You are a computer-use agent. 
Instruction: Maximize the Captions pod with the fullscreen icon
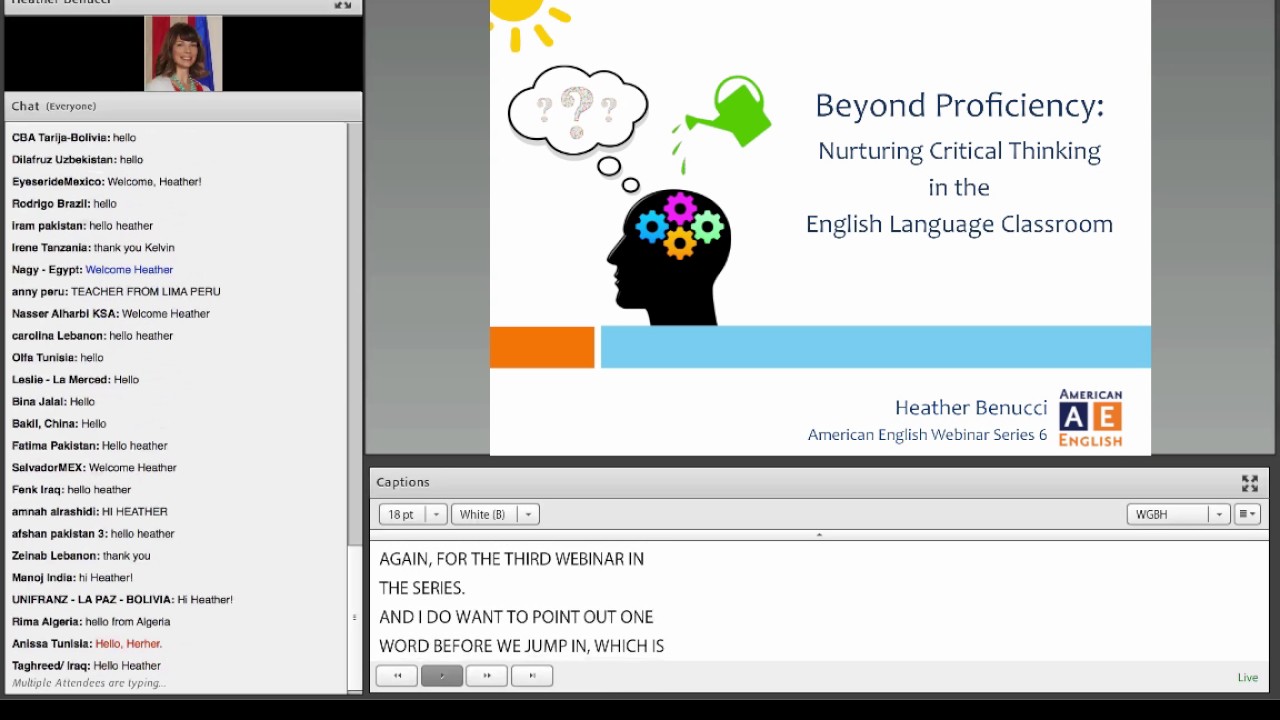coord(1250,483)
